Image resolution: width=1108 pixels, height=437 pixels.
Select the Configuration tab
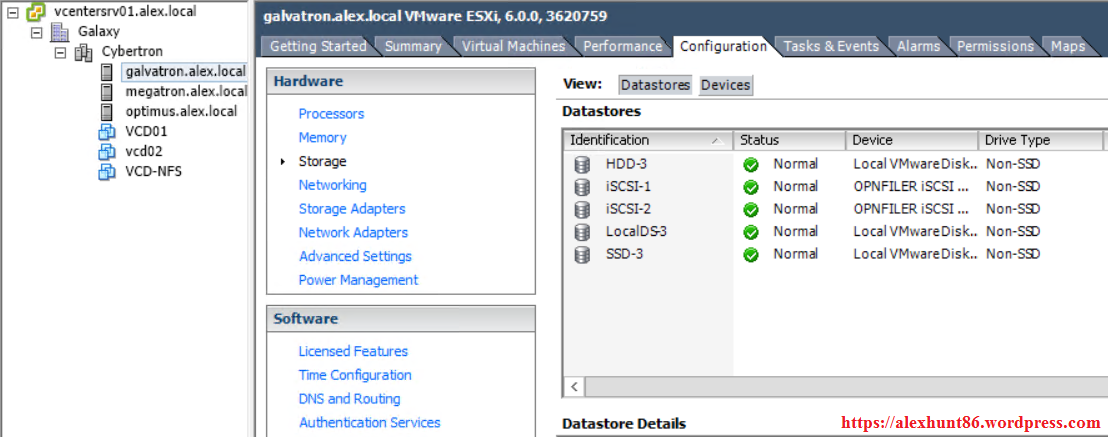point(723,47)
